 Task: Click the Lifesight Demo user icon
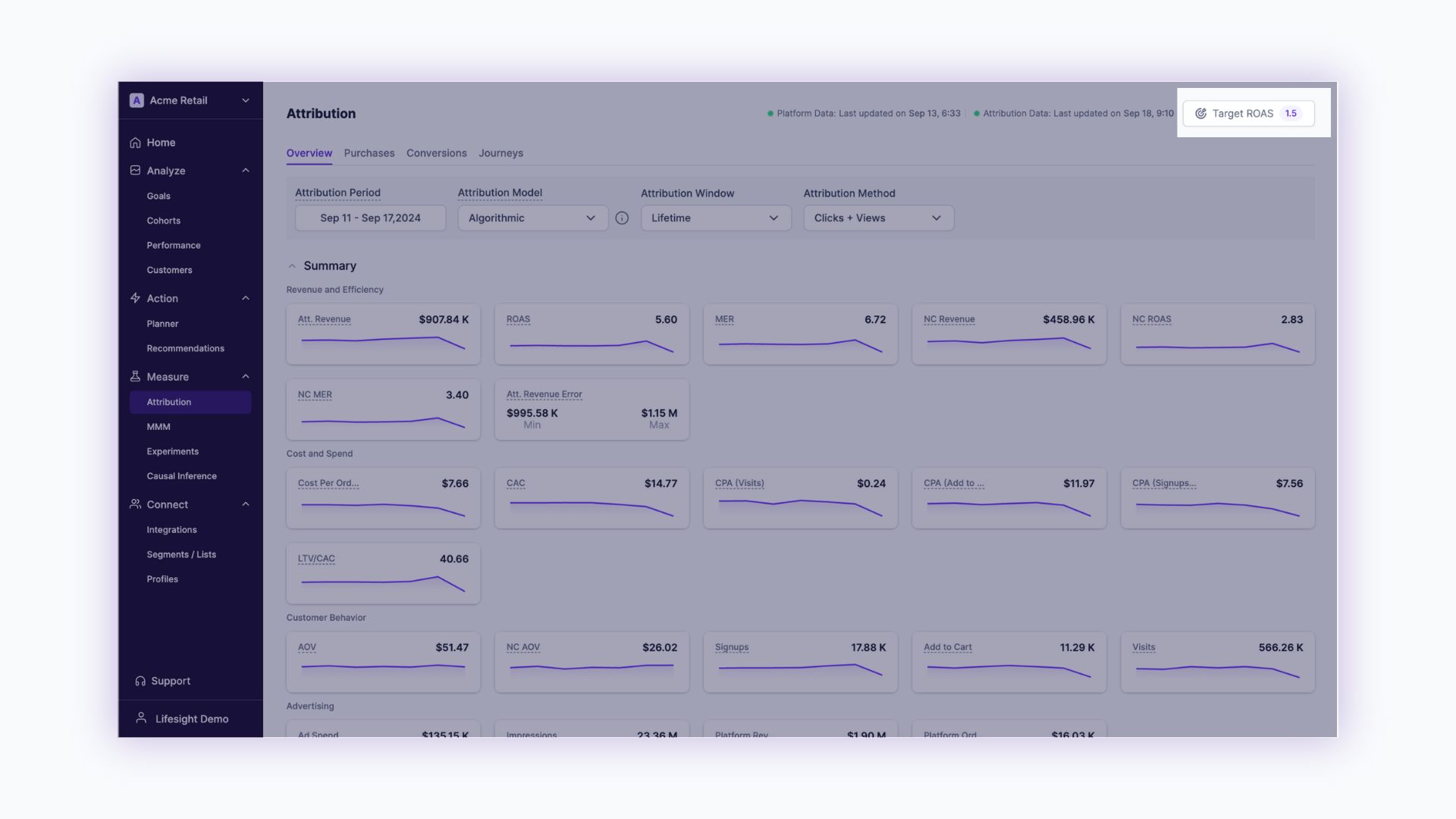(x=141, y=718)
